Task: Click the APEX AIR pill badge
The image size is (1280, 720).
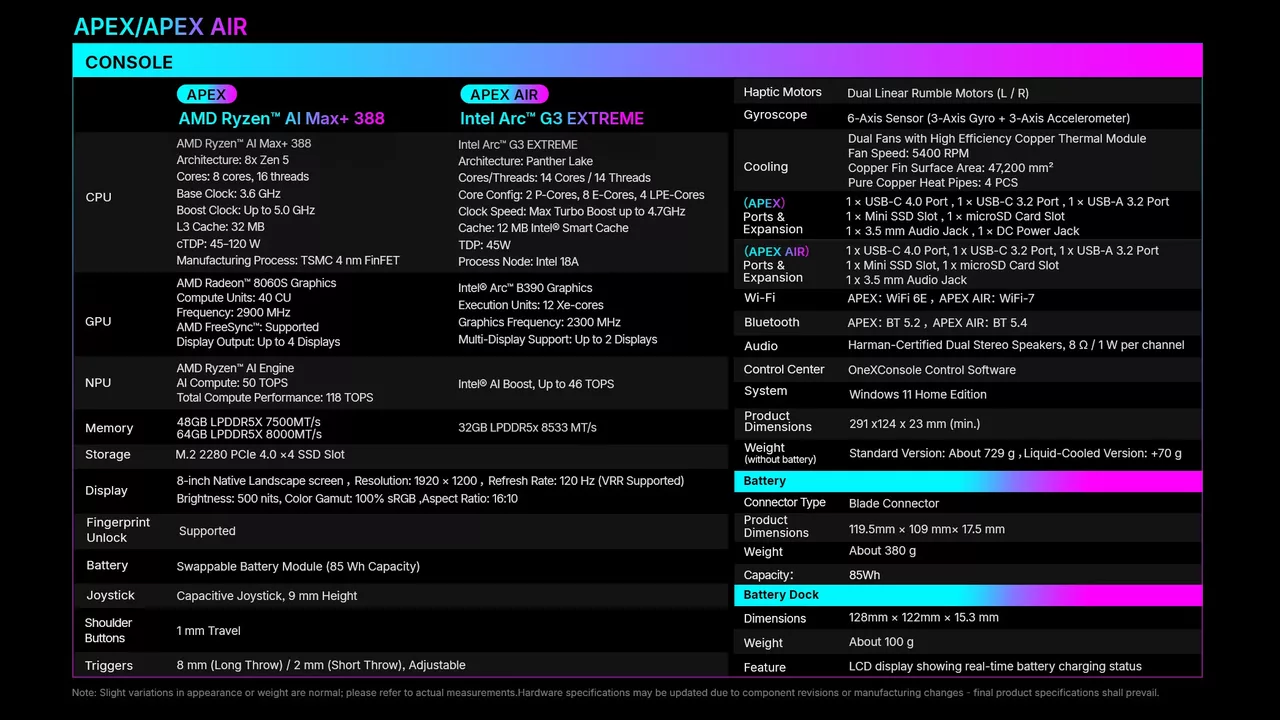Action: pyautogui.click(x=504, y=95)
